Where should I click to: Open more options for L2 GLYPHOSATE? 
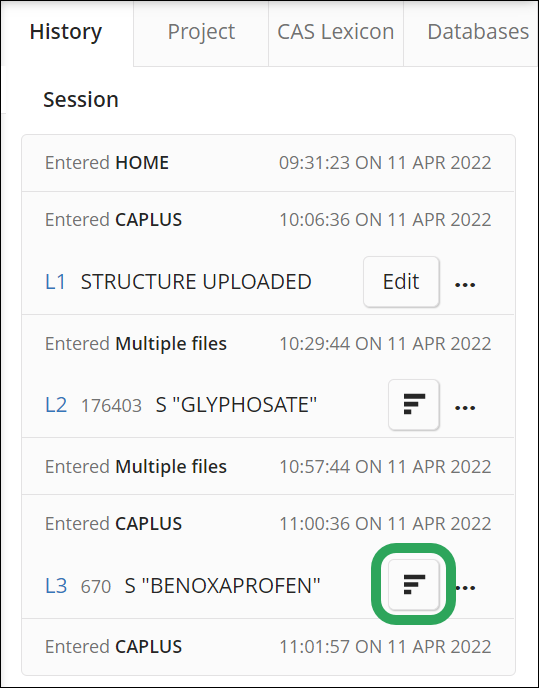coord(465,408)
